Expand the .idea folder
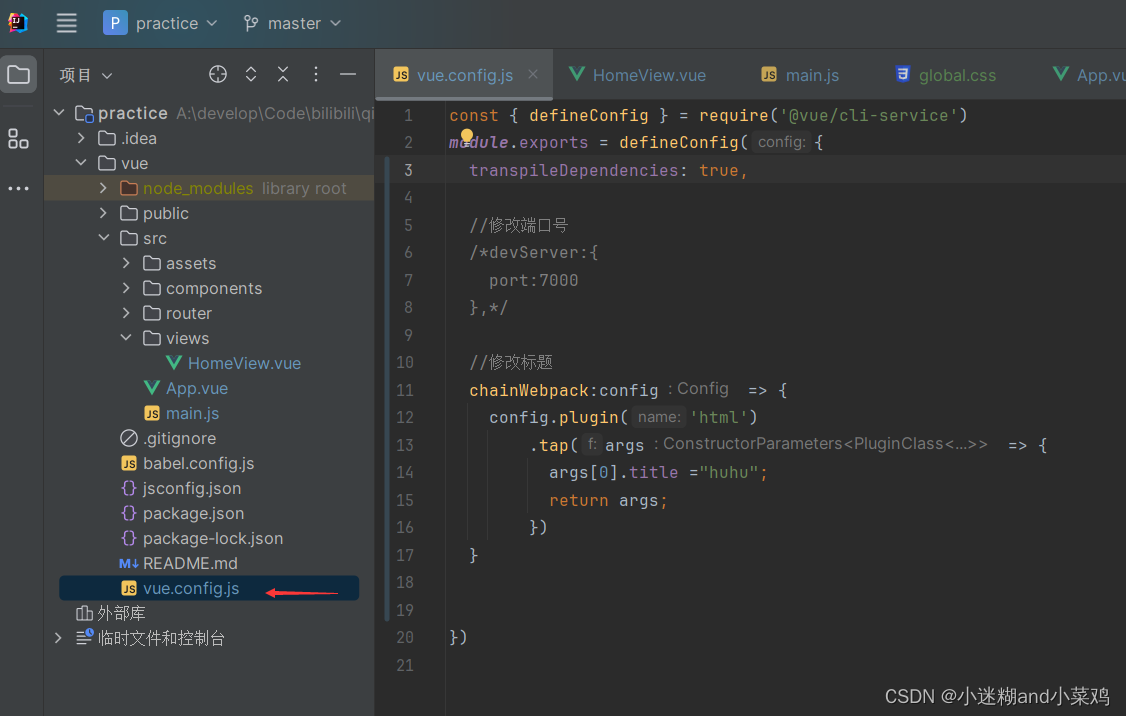Viewport: 1126px width, 716px height. (x=81, y=138)
